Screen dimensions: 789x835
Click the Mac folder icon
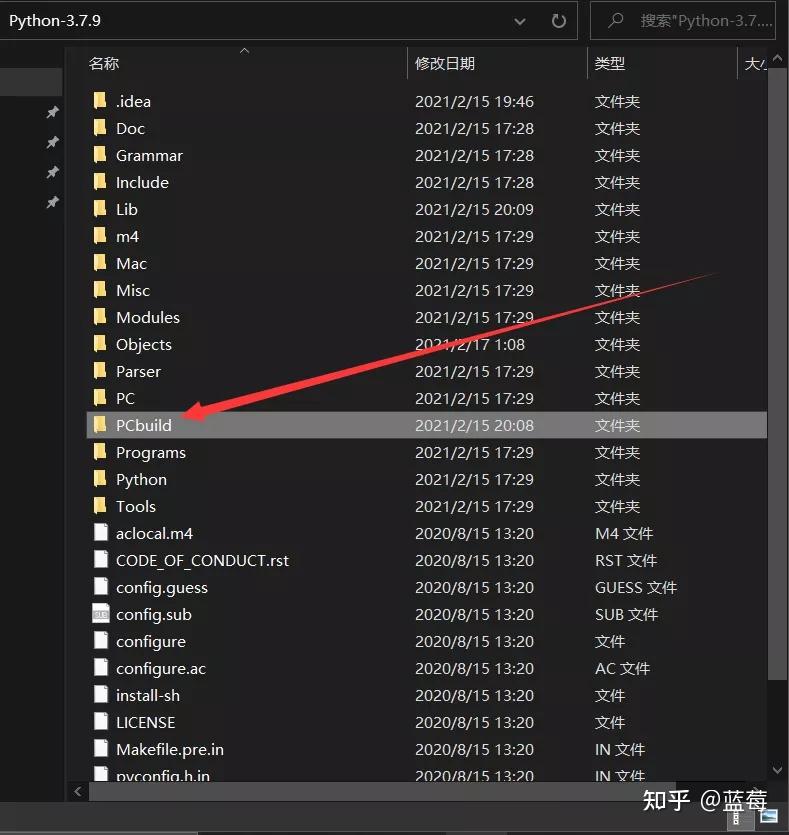click(x=100, y=263)
